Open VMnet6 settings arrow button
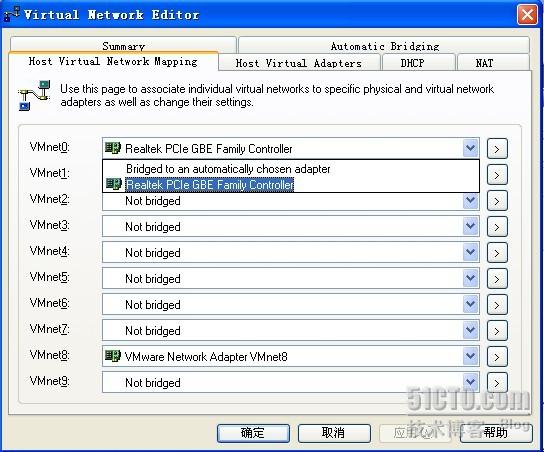Image resolution: width=544 pixels, height=452 pixels. pos(497,305)
